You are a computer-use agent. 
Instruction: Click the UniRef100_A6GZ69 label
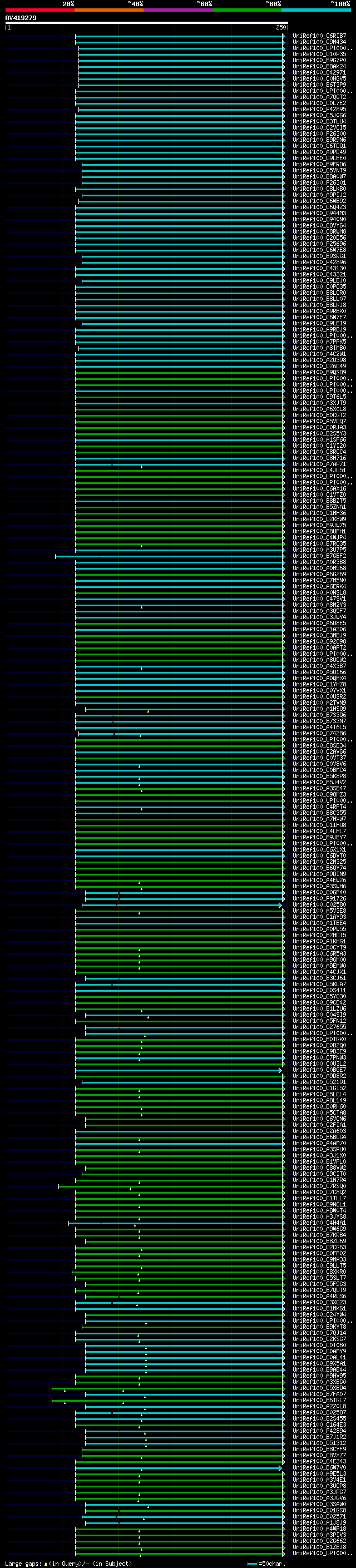tap(319, 574)
